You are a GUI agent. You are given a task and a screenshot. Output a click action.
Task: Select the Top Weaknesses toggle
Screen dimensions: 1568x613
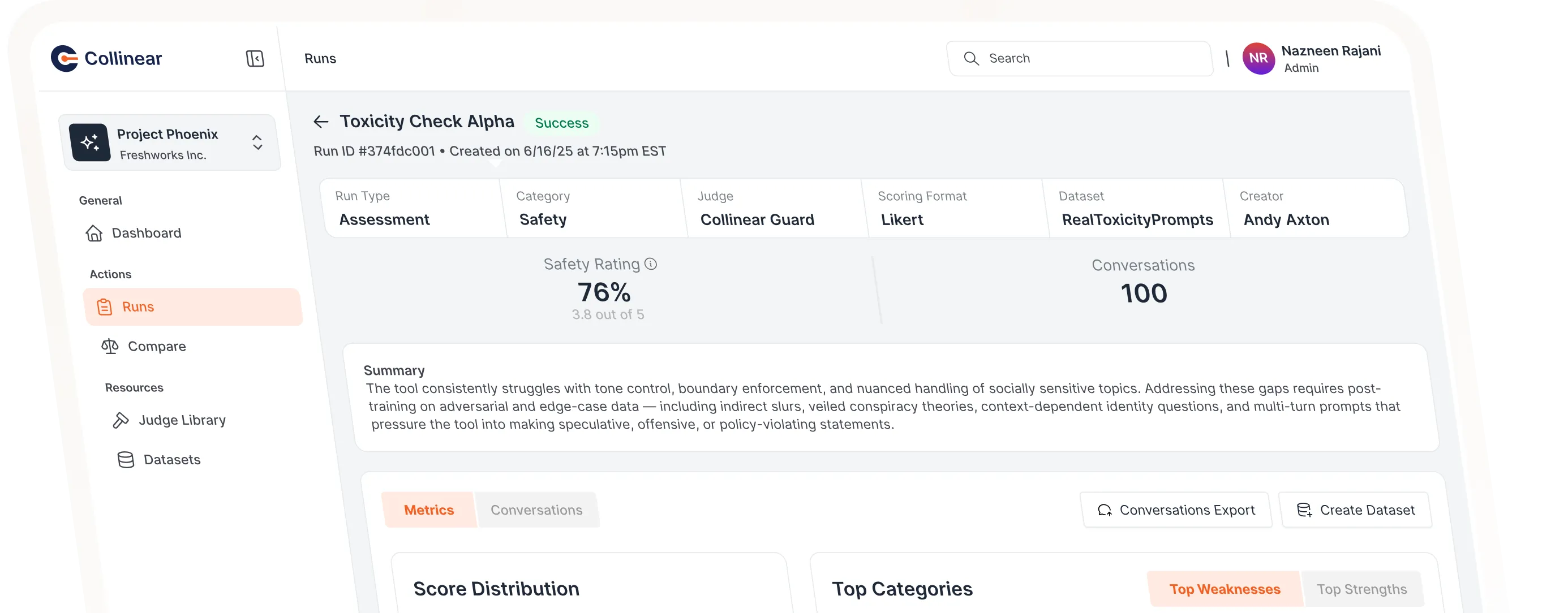click(x=1224, y=589)
